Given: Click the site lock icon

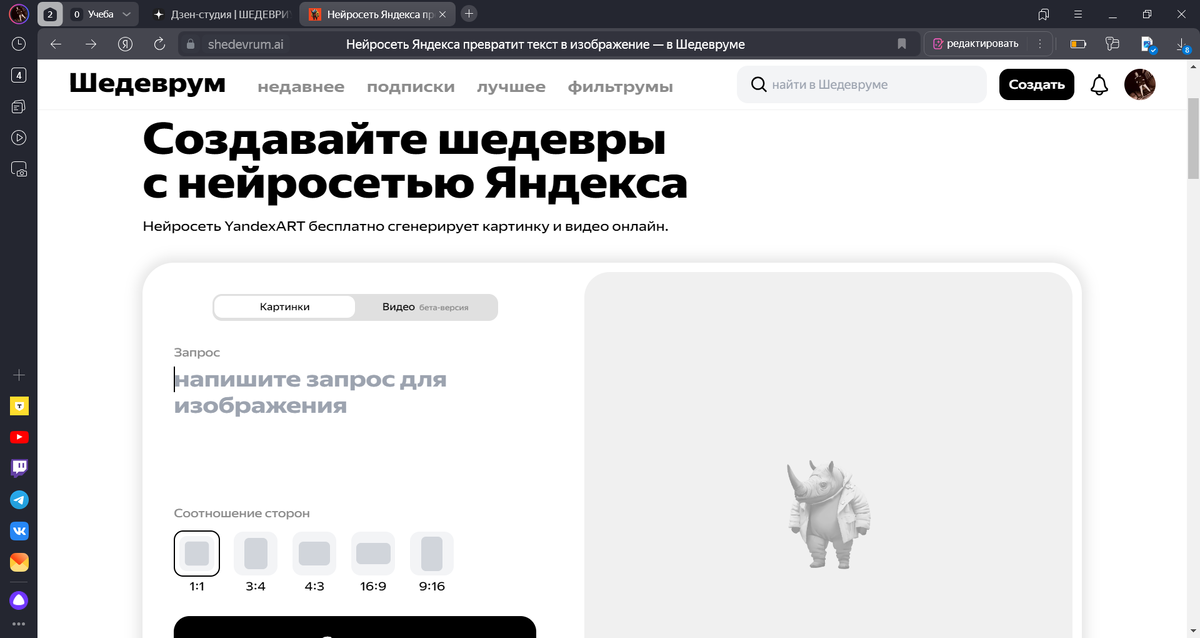Looking at the screenshot, I should (192, 44).
